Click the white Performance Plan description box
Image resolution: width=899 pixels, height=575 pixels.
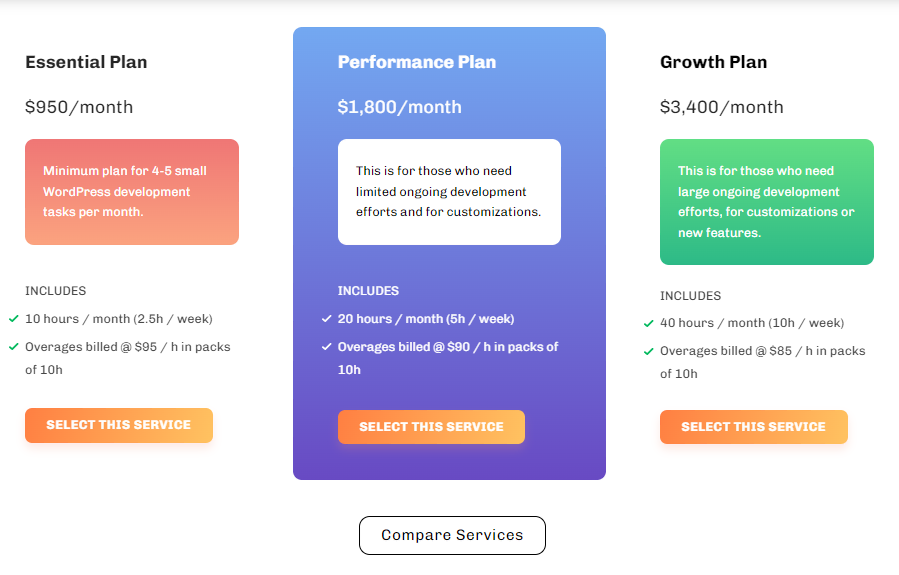point(449,192)
